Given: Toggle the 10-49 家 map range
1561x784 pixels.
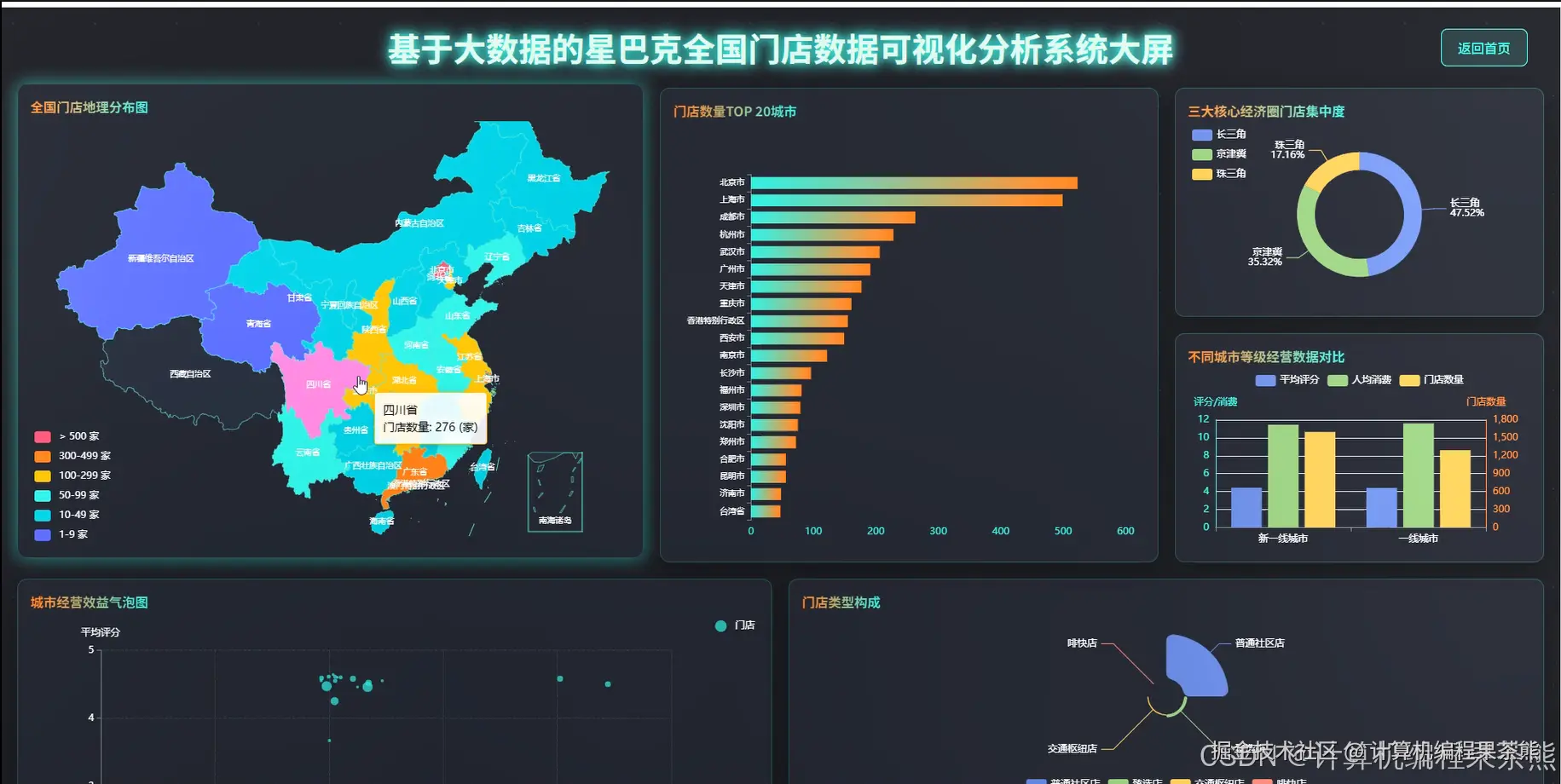Looking at the screenshot, I should coord(66,515).
